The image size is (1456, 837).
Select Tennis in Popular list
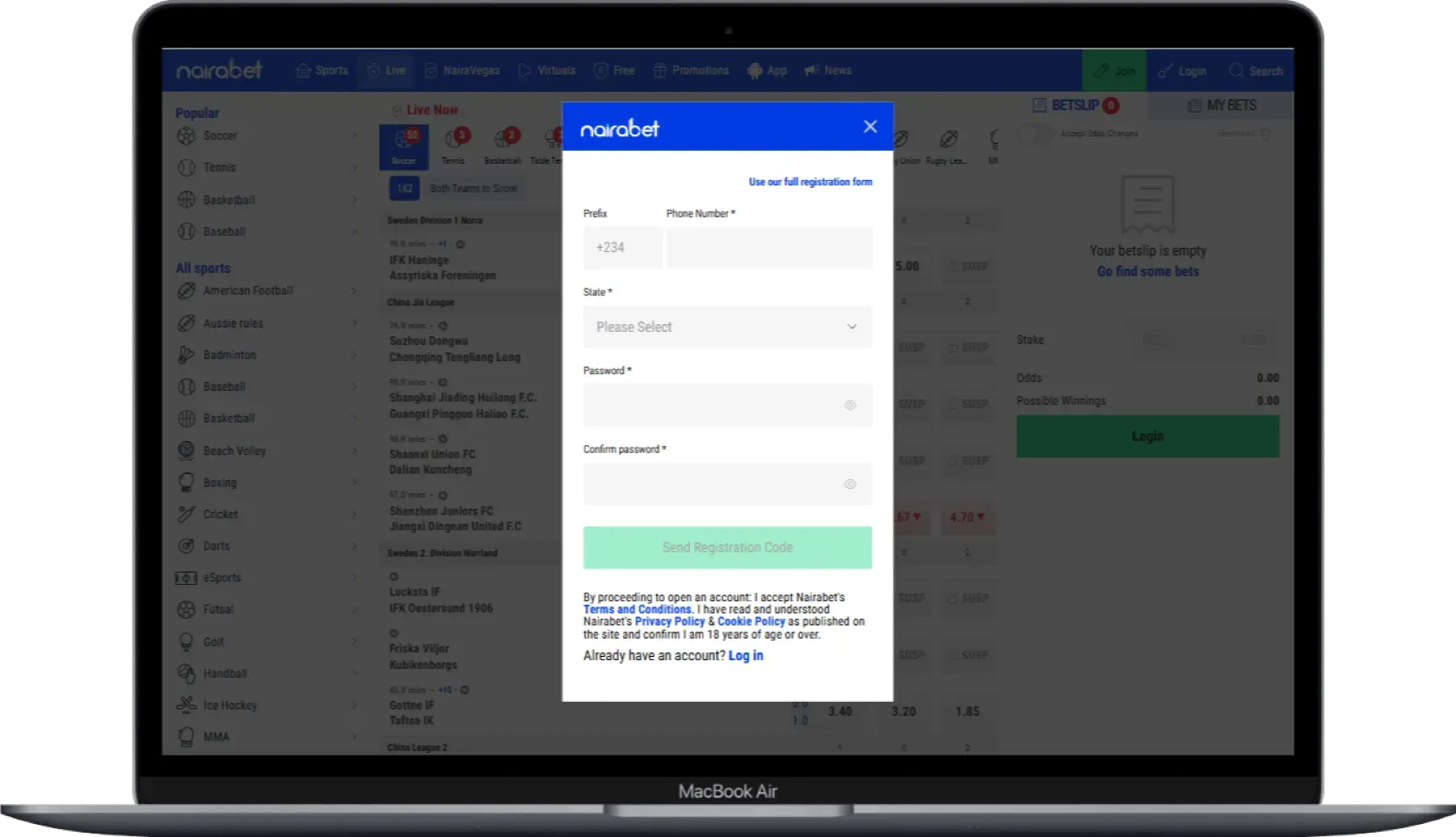(x=219, y=167)
